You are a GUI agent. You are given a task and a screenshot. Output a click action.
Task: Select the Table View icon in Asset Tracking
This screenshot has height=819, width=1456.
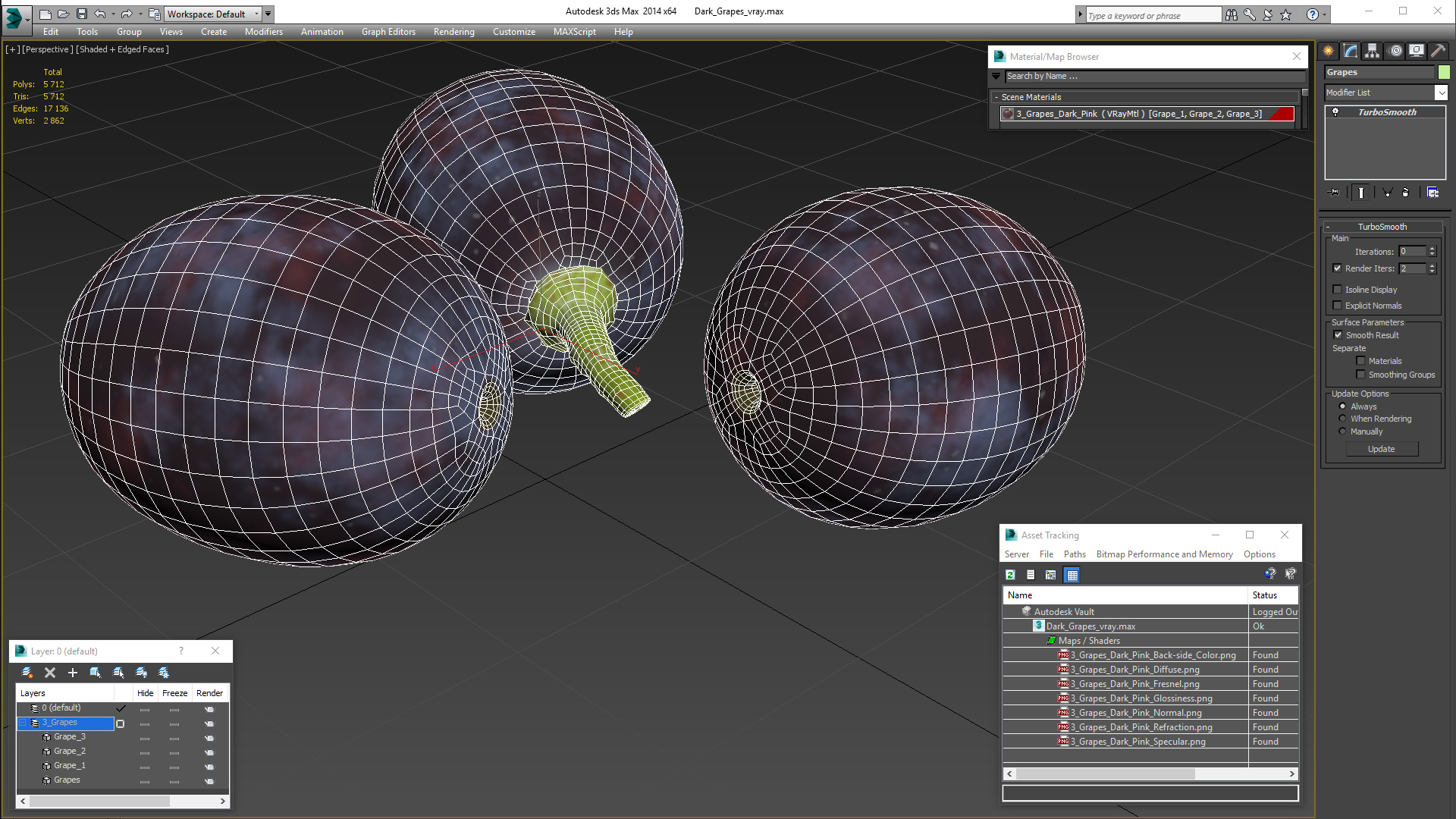pyautogui.click(x=1072, y=575)
